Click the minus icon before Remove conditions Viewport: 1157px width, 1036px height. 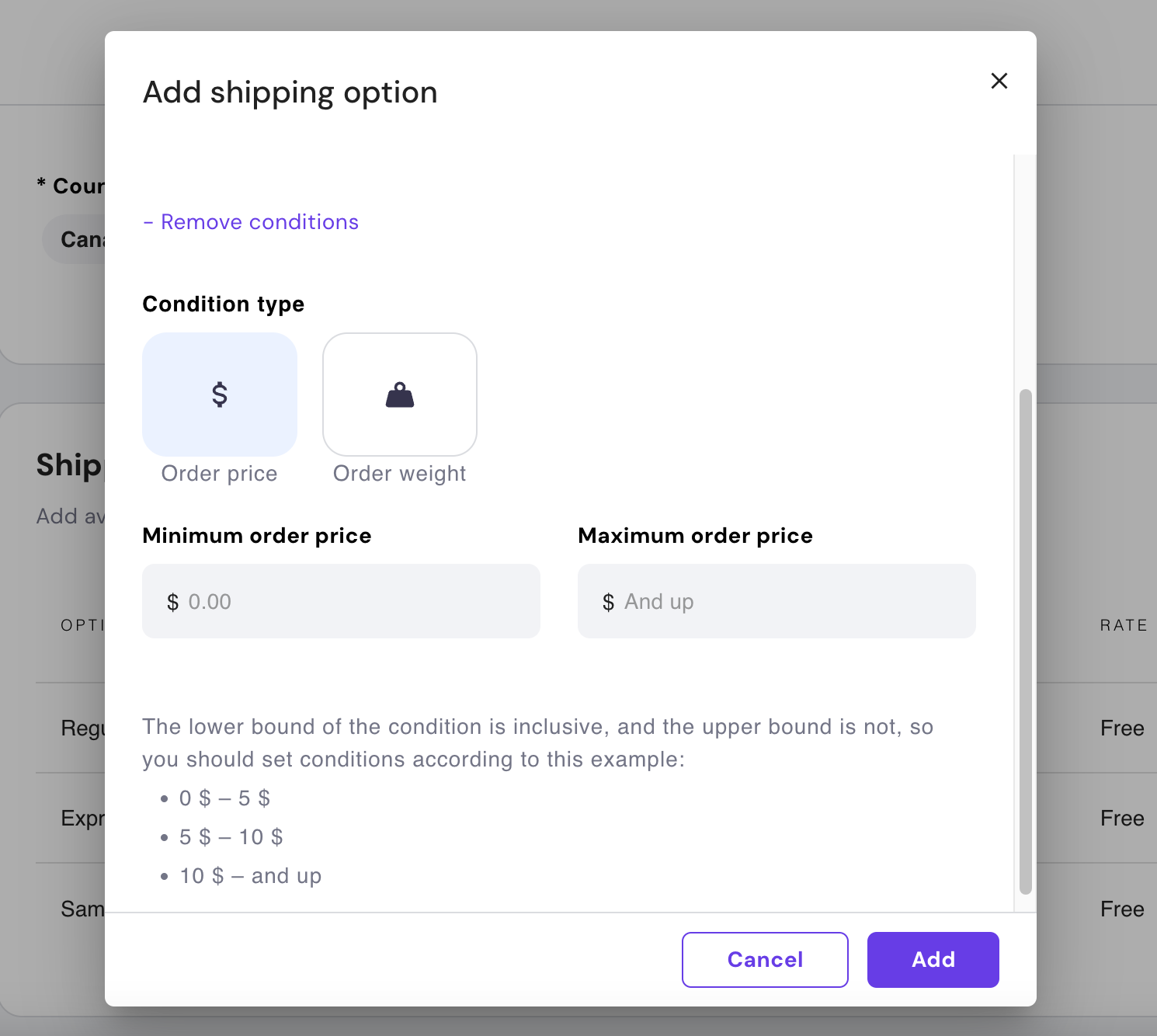148,222
